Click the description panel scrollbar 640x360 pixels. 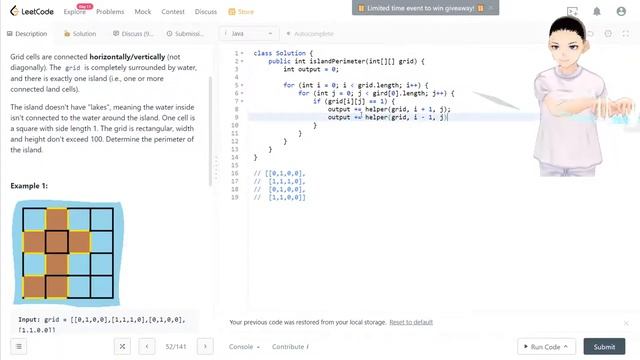[210, 131]
